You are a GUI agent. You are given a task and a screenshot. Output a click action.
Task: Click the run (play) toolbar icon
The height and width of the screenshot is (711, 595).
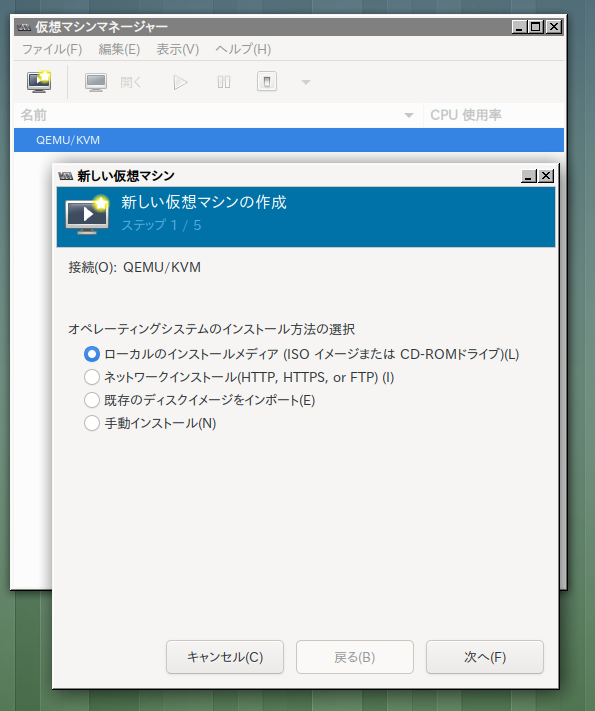tap(180, 82)
